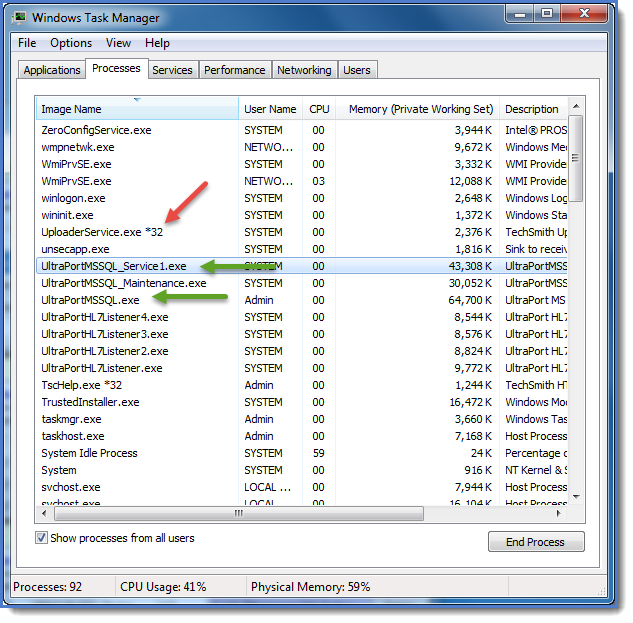This screenshot has height=623, width=633.
Task: Select UltraPortMSSQL_Service1.exe process
Action: (x=302, y=266)
